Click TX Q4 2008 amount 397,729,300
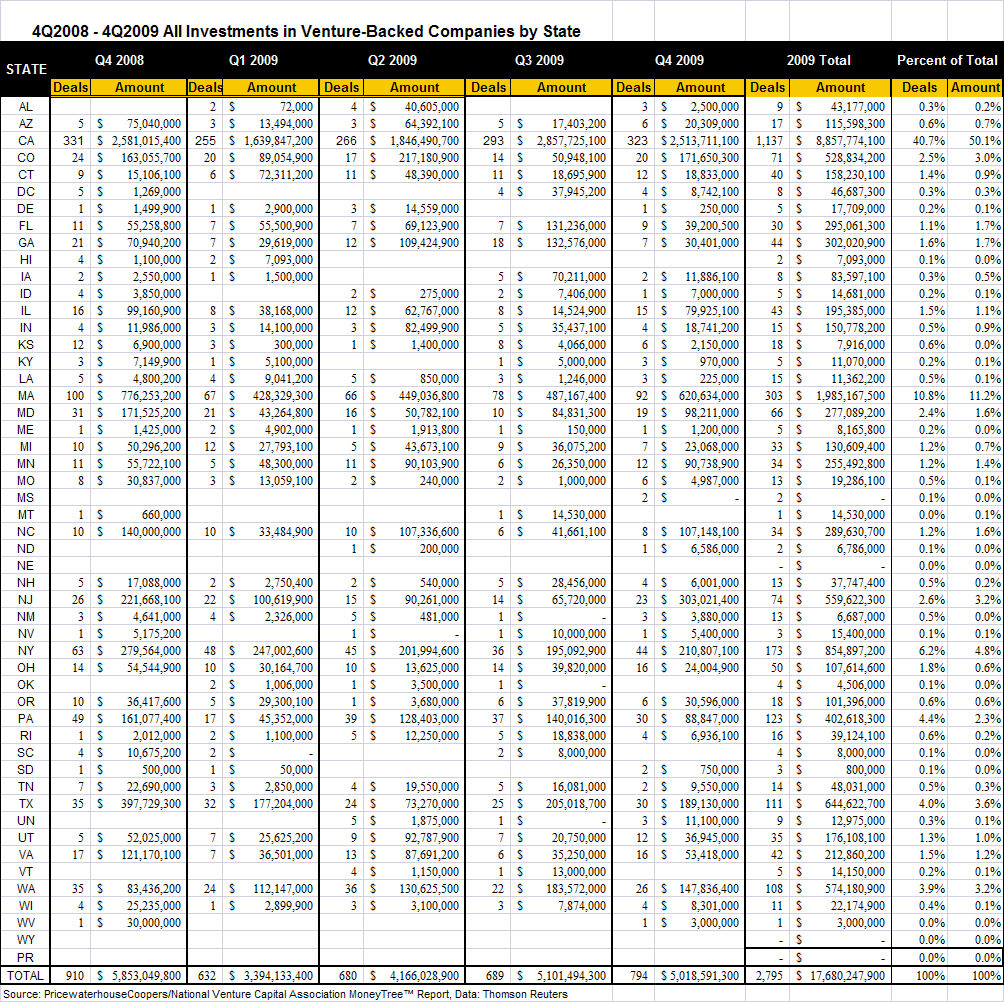Viewport: 1004px width, 1002px height. point(150,804)
